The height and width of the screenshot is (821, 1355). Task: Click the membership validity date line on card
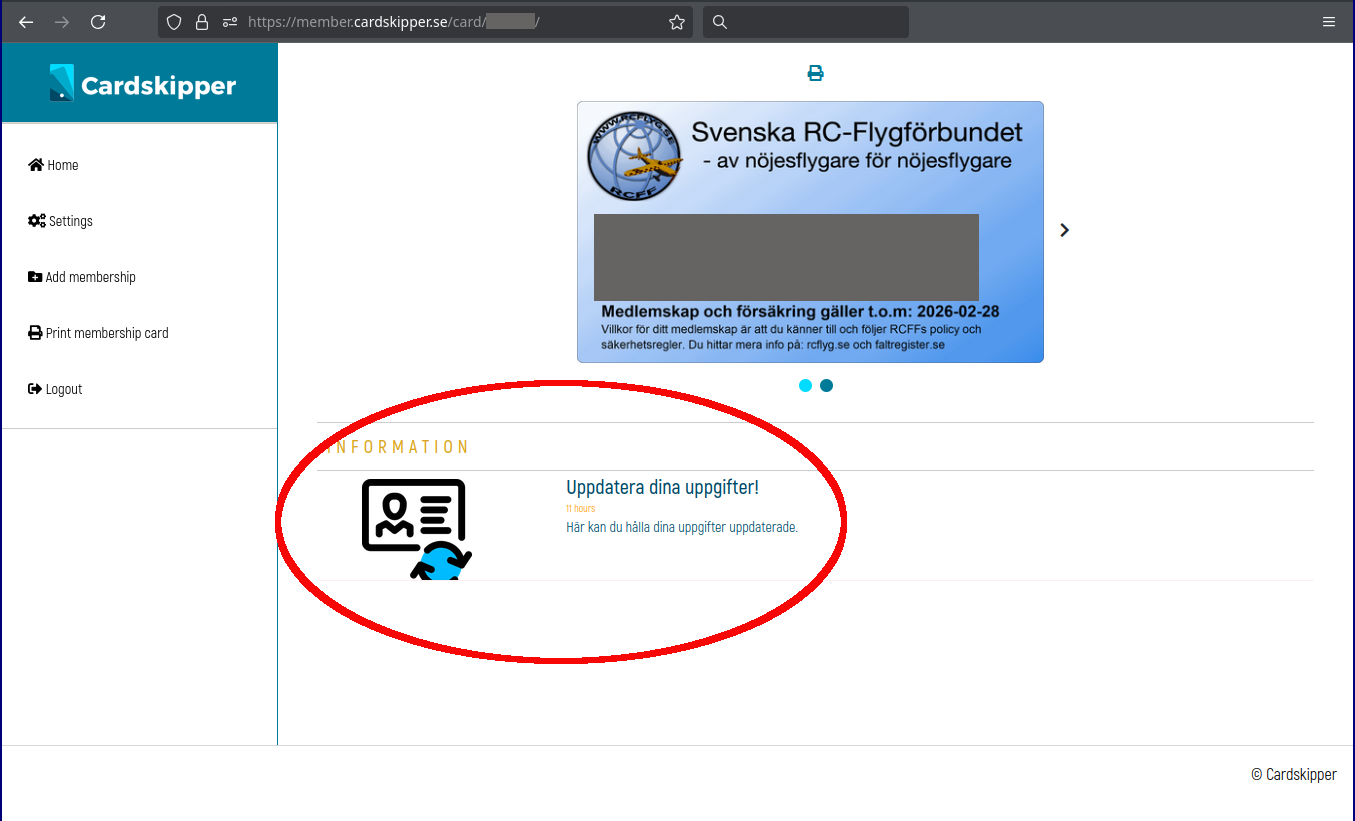[800, 312]
